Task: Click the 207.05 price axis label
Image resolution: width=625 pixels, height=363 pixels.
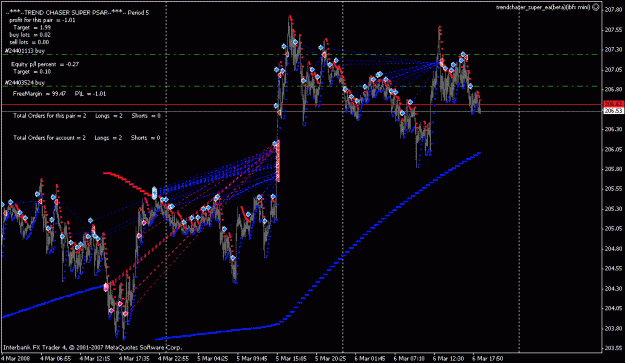Action: [x=614, y=69]
